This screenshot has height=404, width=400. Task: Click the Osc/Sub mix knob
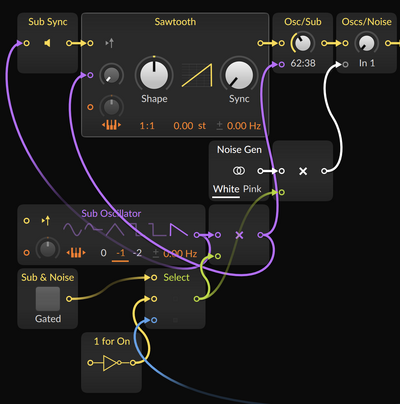click(x=303, y=43)
